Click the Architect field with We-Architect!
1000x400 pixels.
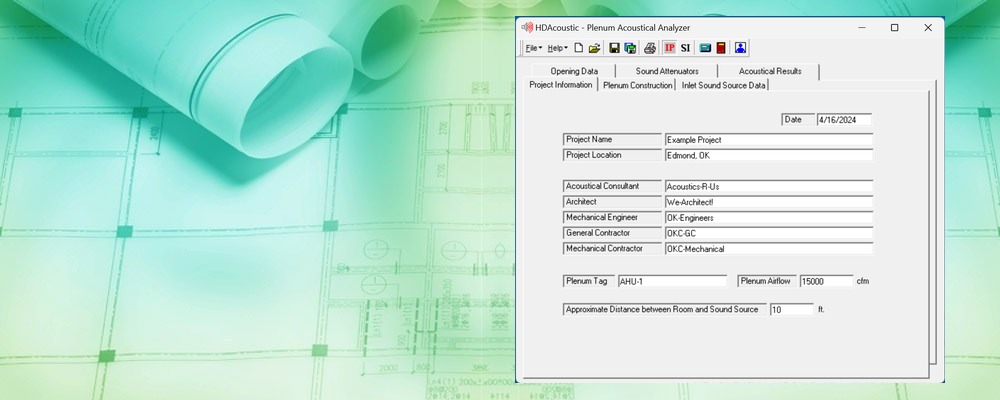[768, 202]
